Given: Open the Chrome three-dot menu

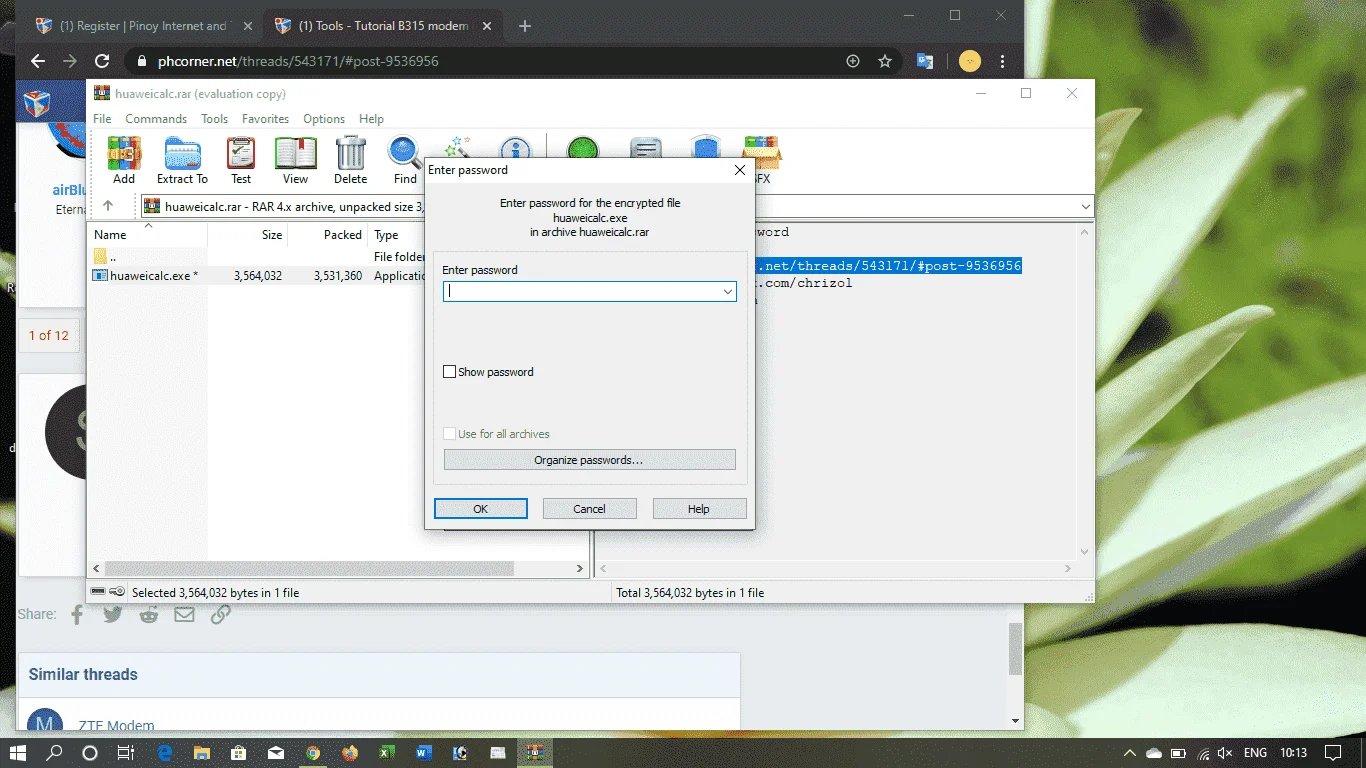Looking at the screenshot, I should point(1003,61).
